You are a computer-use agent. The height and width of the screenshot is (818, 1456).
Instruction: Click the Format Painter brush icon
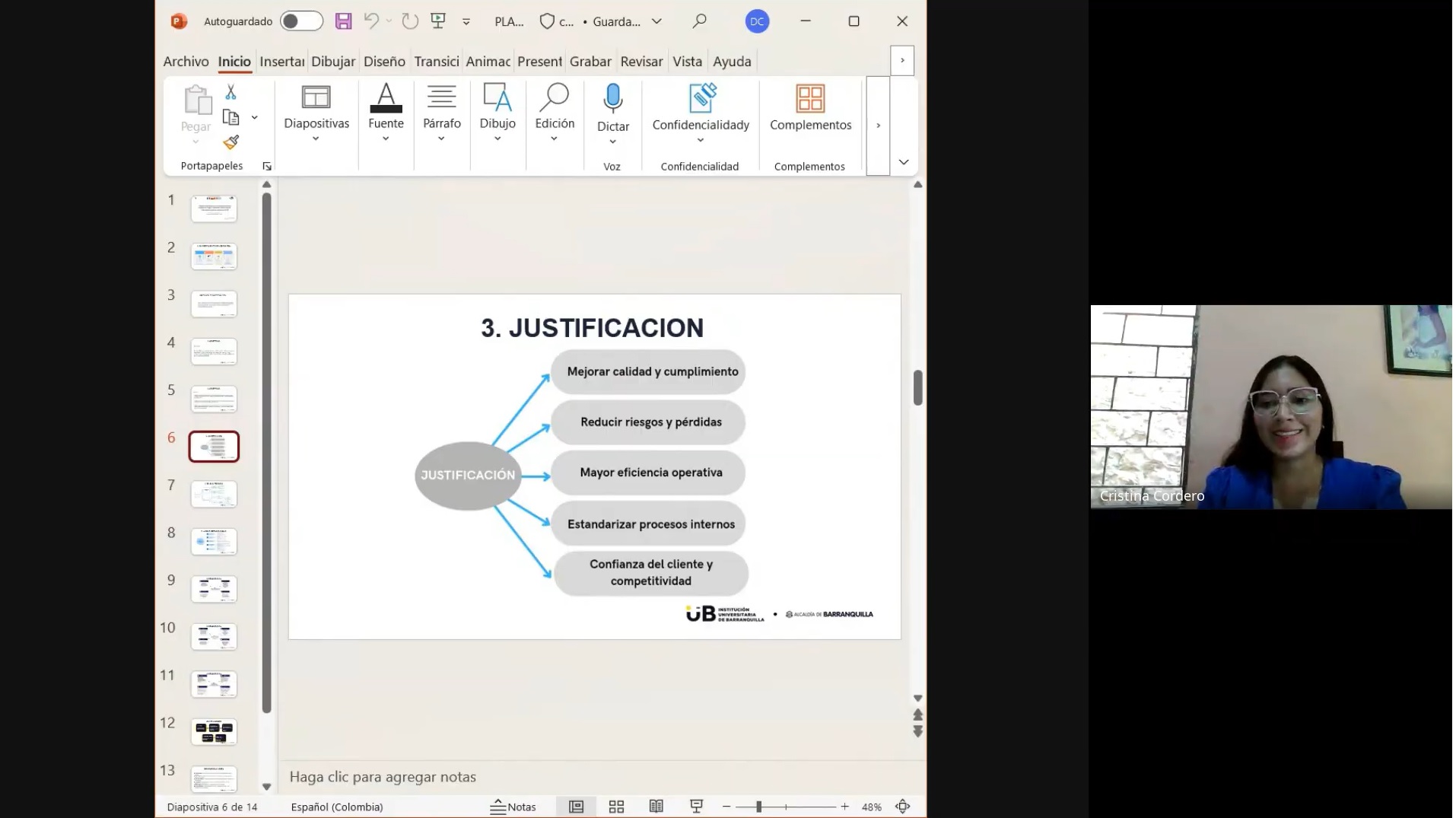[x=230, y=142]
